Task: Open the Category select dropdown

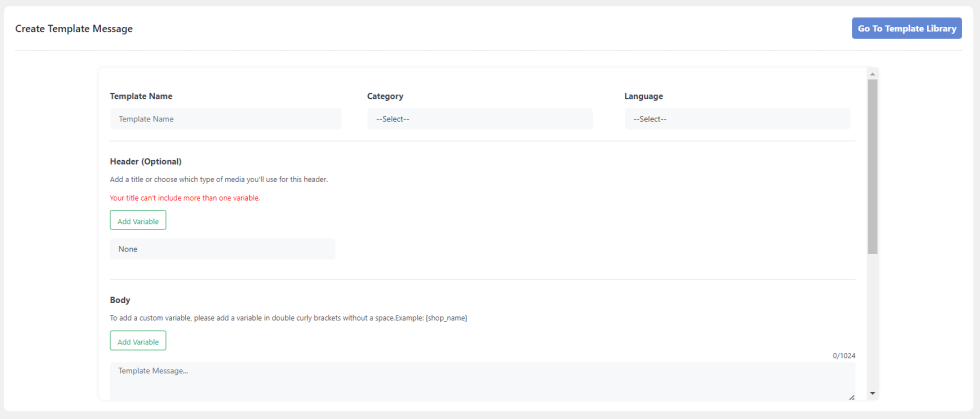Action: point(479,119)
